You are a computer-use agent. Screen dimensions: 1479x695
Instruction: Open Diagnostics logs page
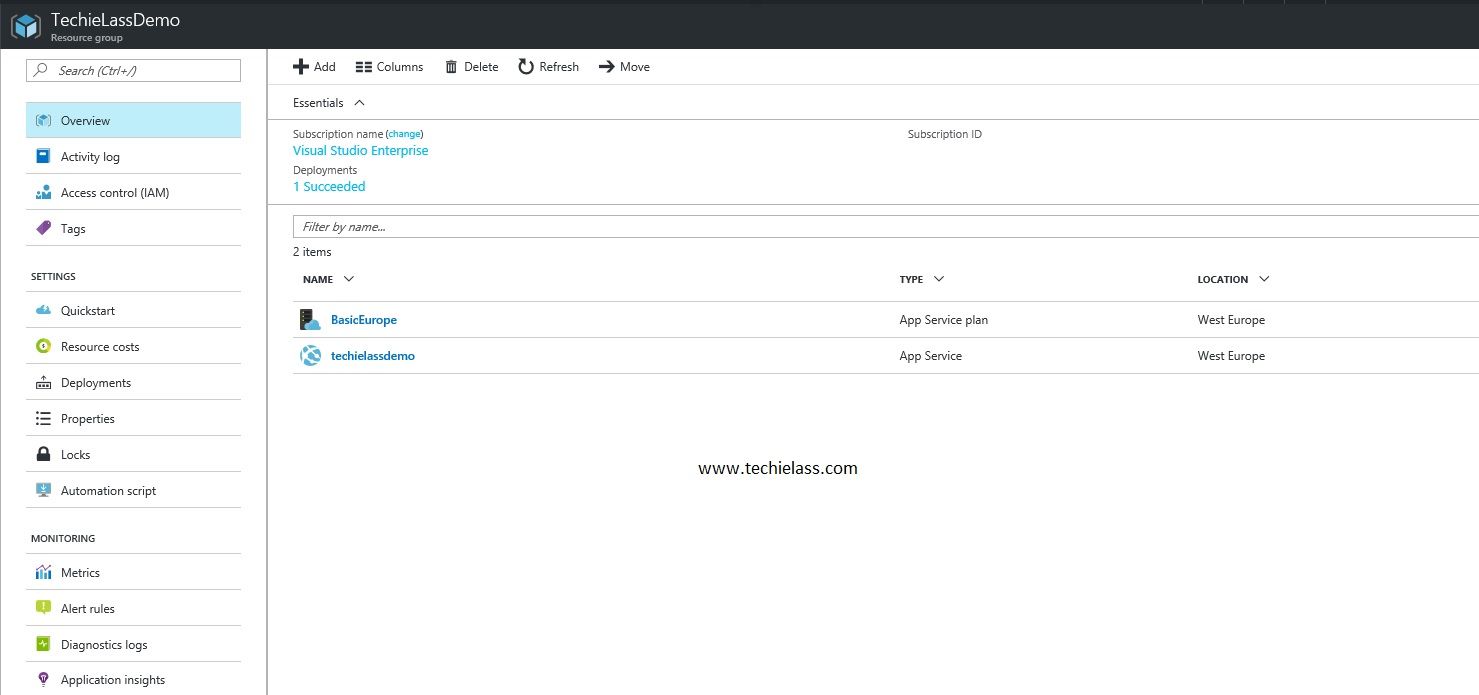coord(133,644)
